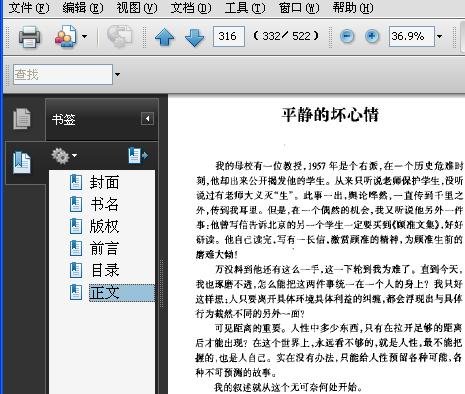Open the 文件(F) menu
The image size is (465, 394).
point(29,8)
